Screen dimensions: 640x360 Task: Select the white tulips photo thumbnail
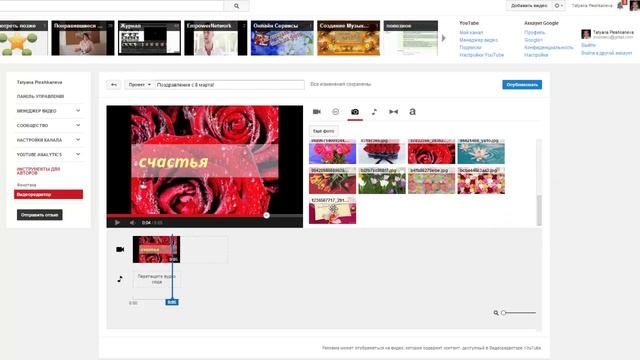tap(382, 181)
